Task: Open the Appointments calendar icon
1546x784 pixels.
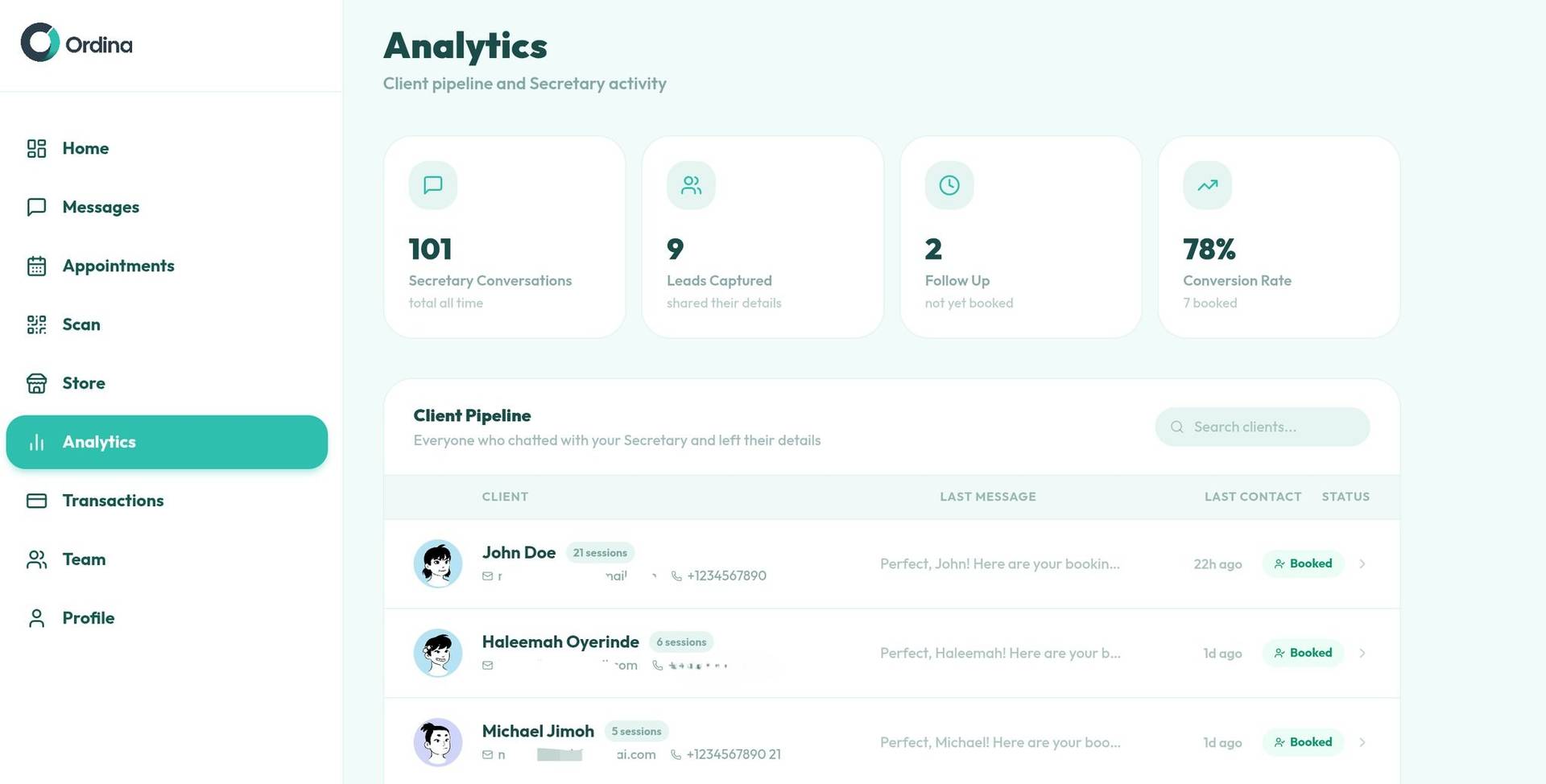Action: pos(36,266)
